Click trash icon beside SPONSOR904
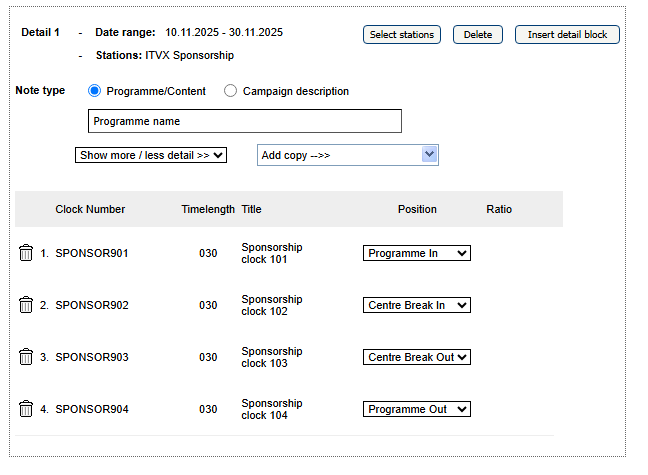Image resolution: width=648 pixels, height=475 pixels. pyautogui.click(x=26, y=409)
